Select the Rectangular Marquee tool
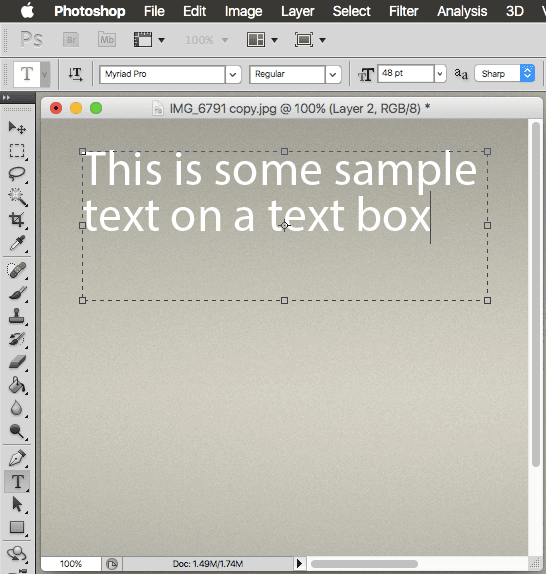 pyautogui.click(x=17, y=150)
